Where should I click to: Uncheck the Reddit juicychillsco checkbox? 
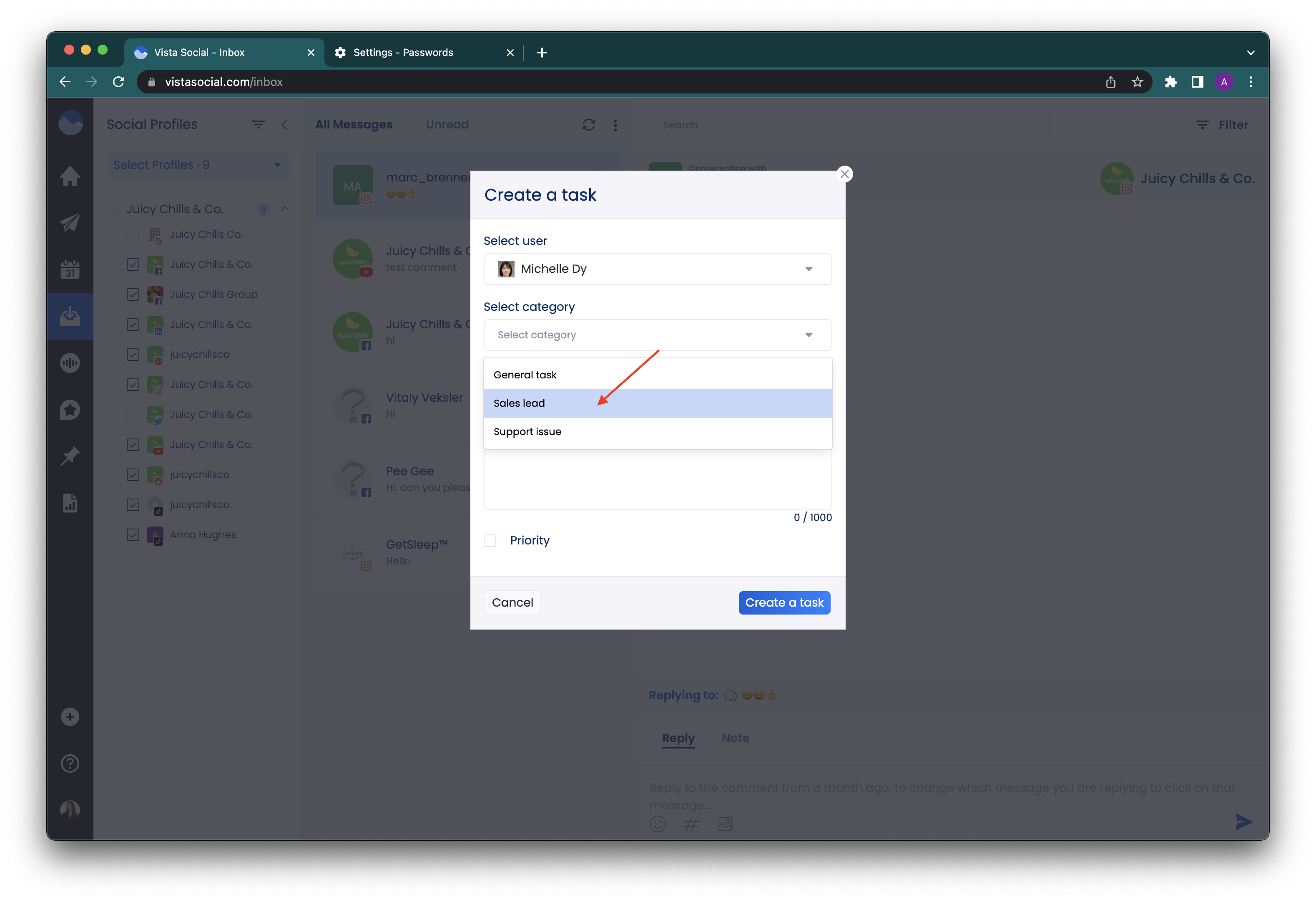(133, 475)
